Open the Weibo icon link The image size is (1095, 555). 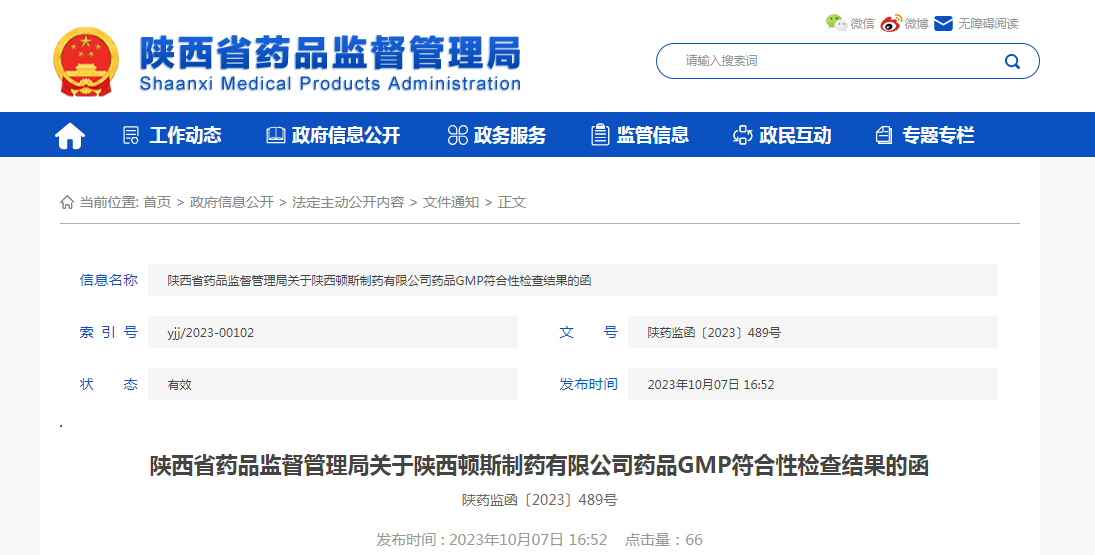[x=890, y=24]
